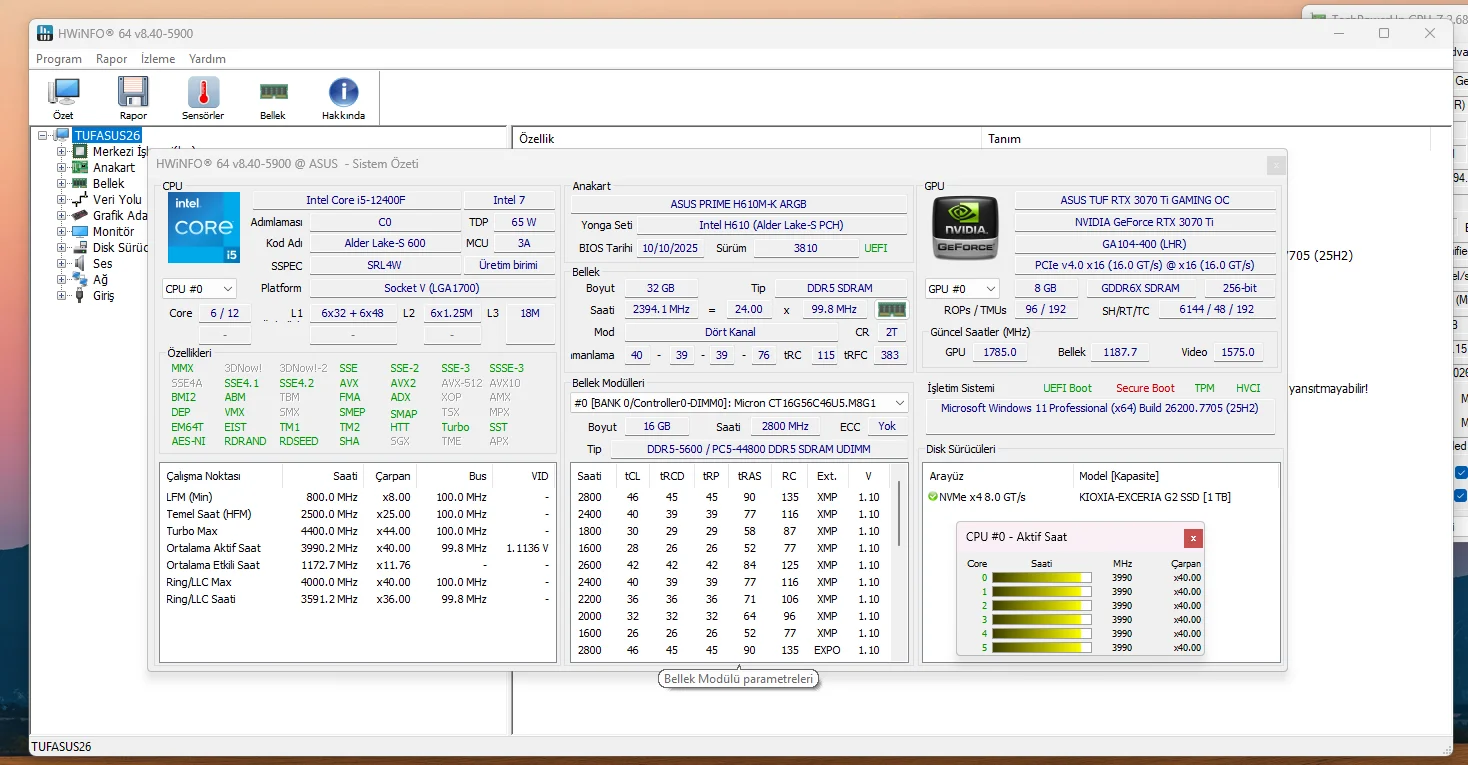Click the Üretim birimi button
The height and width of the screenshot is (765, 1468).
[x=509, y=265]
